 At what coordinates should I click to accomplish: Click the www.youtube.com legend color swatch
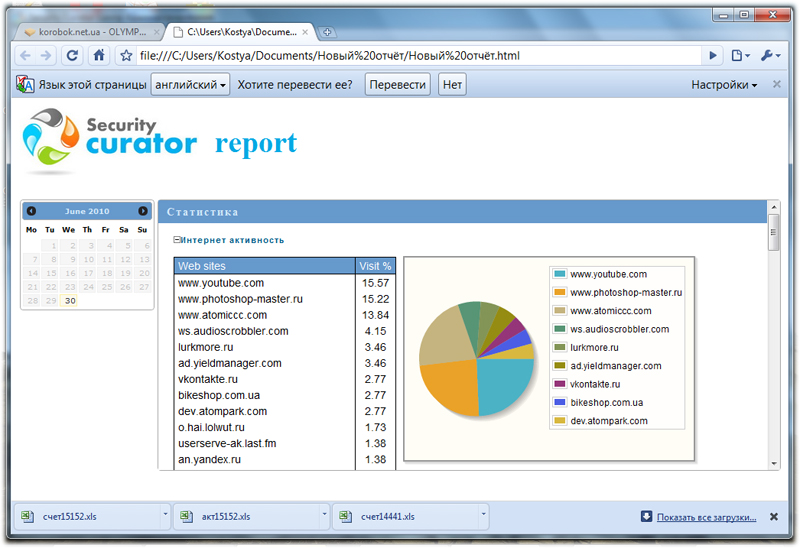coord(560,274)
